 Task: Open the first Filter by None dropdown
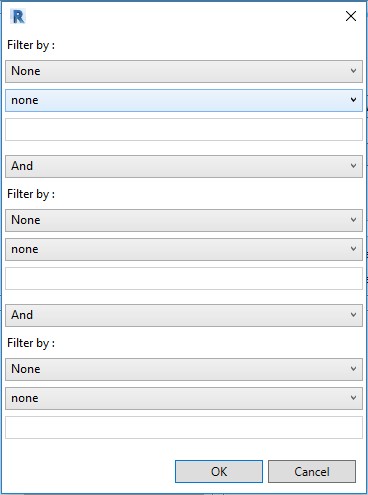(184, 71)
